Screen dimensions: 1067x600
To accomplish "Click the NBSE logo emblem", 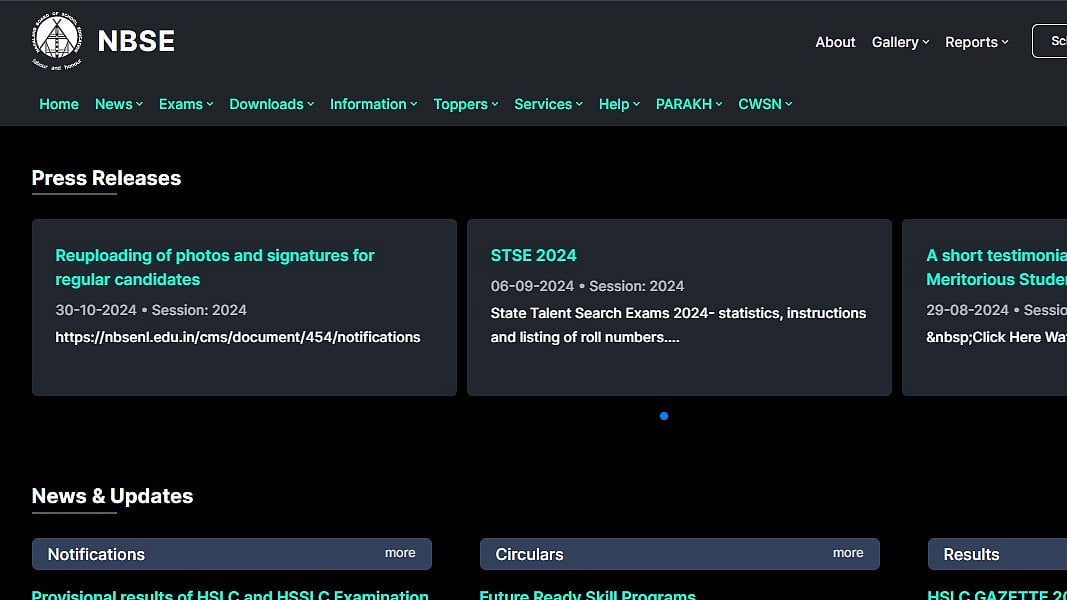I will point(57,41).
